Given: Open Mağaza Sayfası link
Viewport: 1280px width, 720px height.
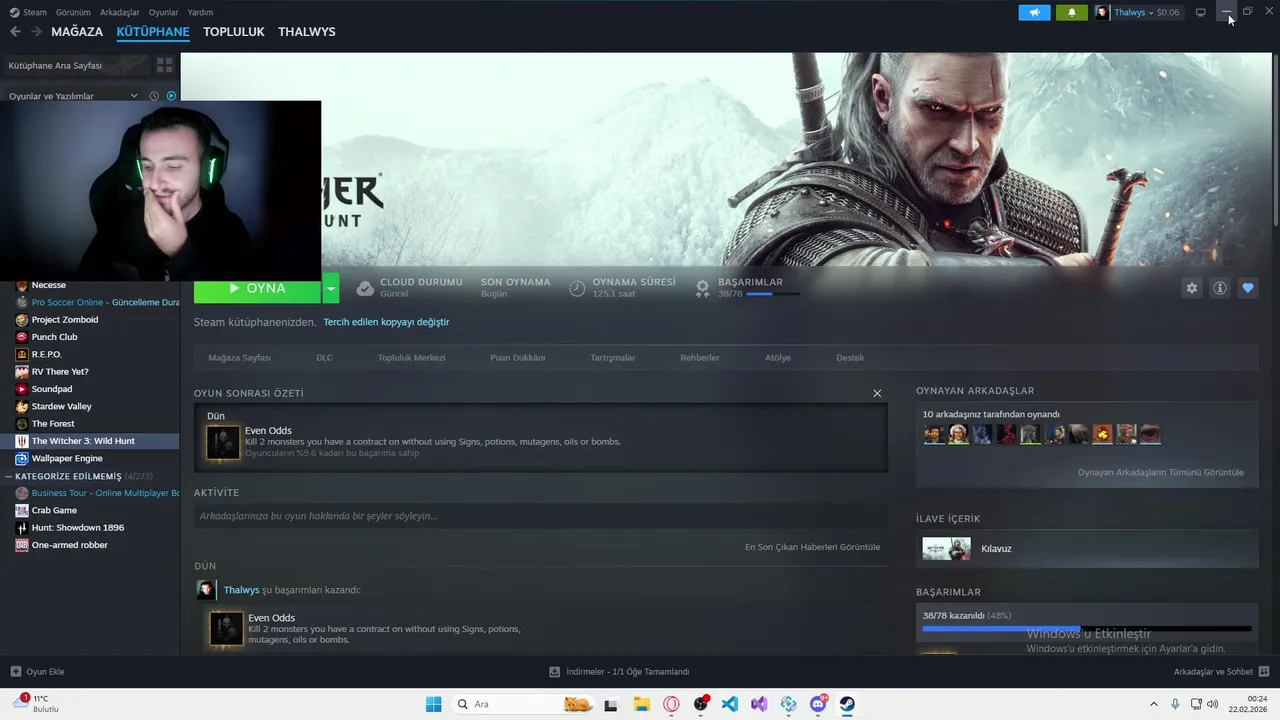Looking at the screenshot, I should pos(239,357).
